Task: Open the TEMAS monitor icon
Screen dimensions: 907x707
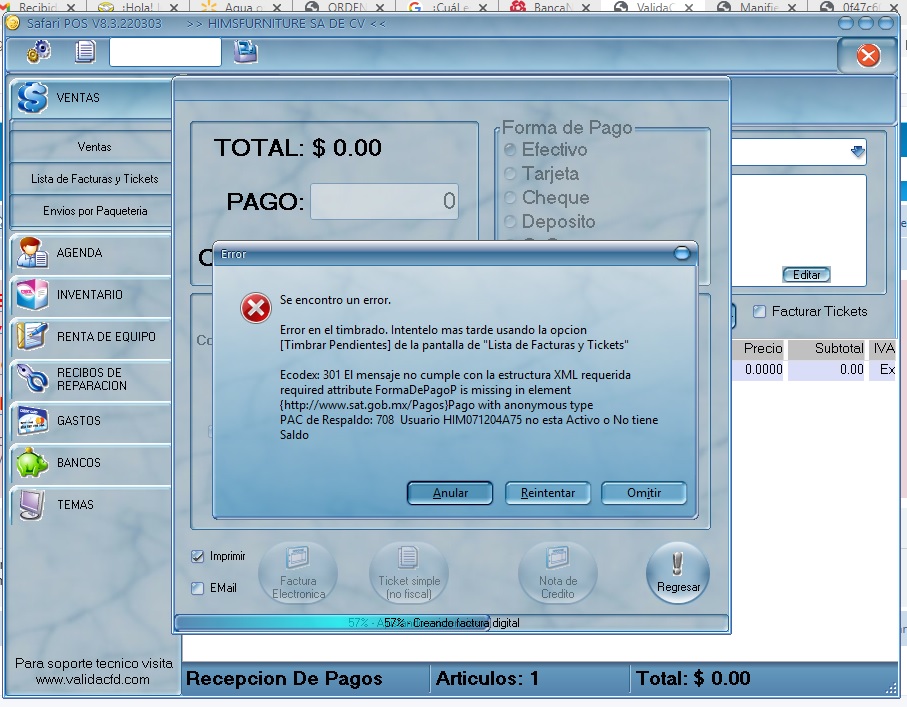Action: (x=32, y=505)
